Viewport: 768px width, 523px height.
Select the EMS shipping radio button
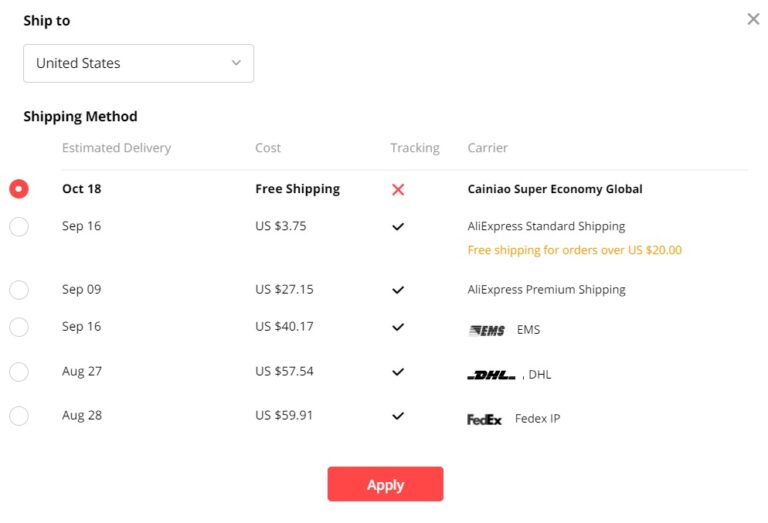(19, 327)
